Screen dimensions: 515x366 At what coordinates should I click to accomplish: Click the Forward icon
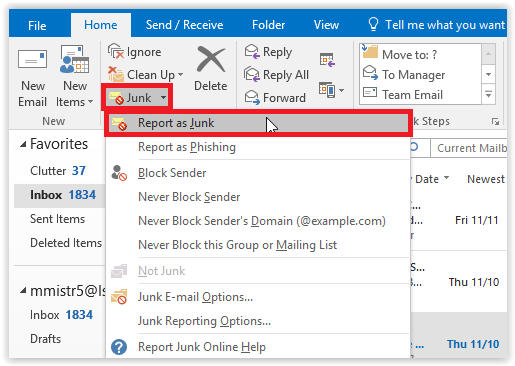coord(252,97)
